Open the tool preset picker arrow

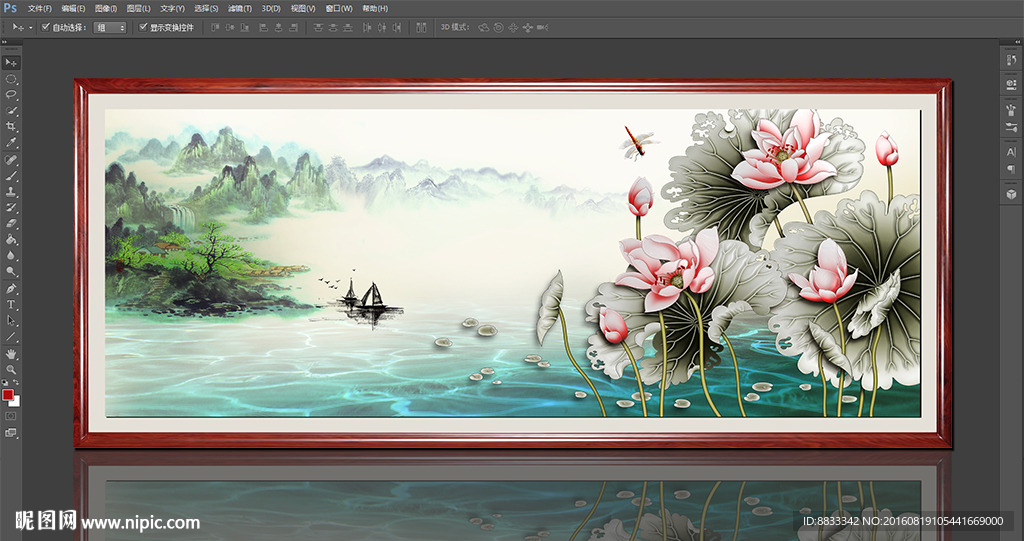click(x=31, y=27)
